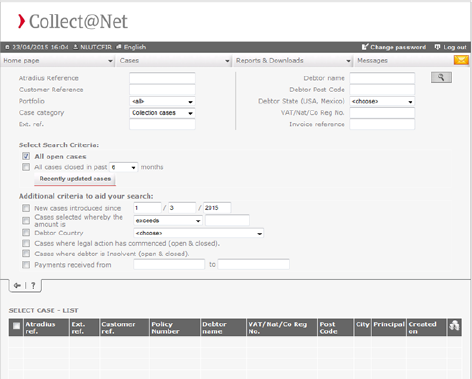Viewport: 472px width, 379px height.
Task: Toggle the select-all checkbox in table header
Action: [16, 326]
